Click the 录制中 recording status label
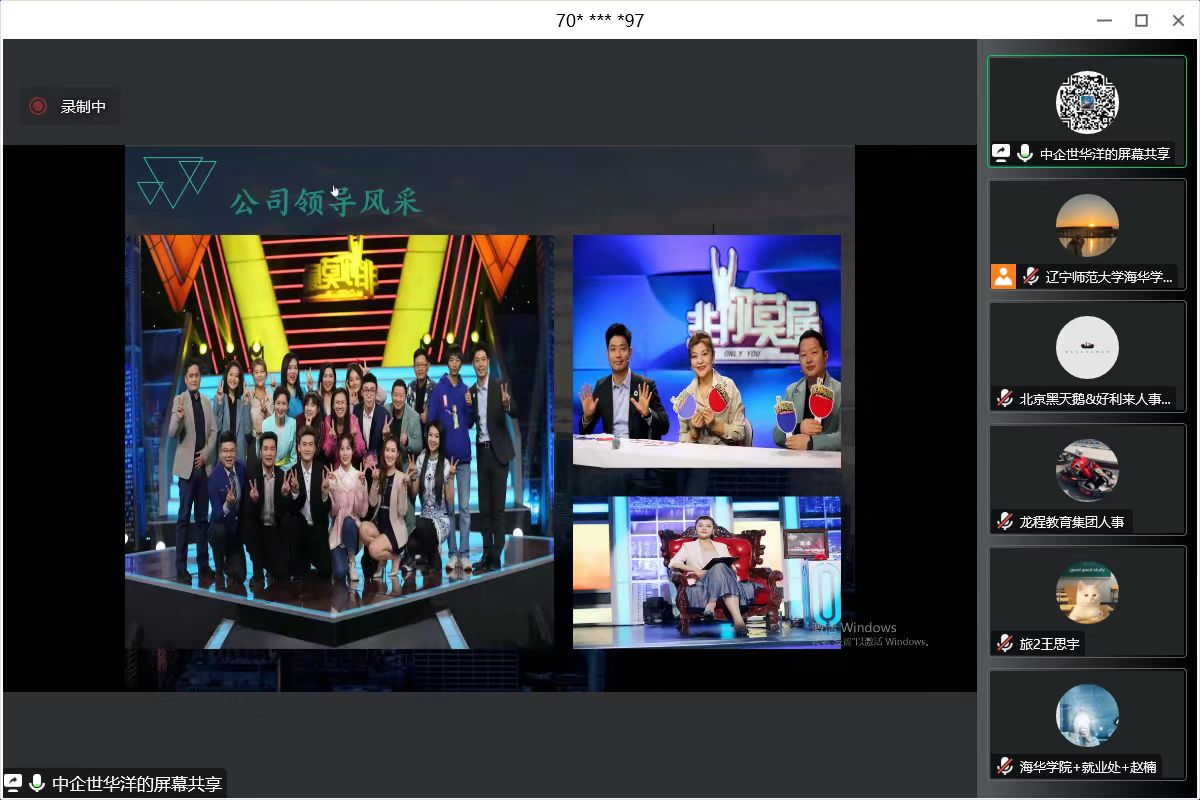 coord(83,106)
